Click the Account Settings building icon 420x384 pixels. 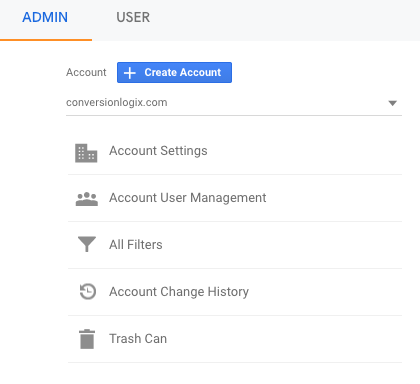pos(86,153)
